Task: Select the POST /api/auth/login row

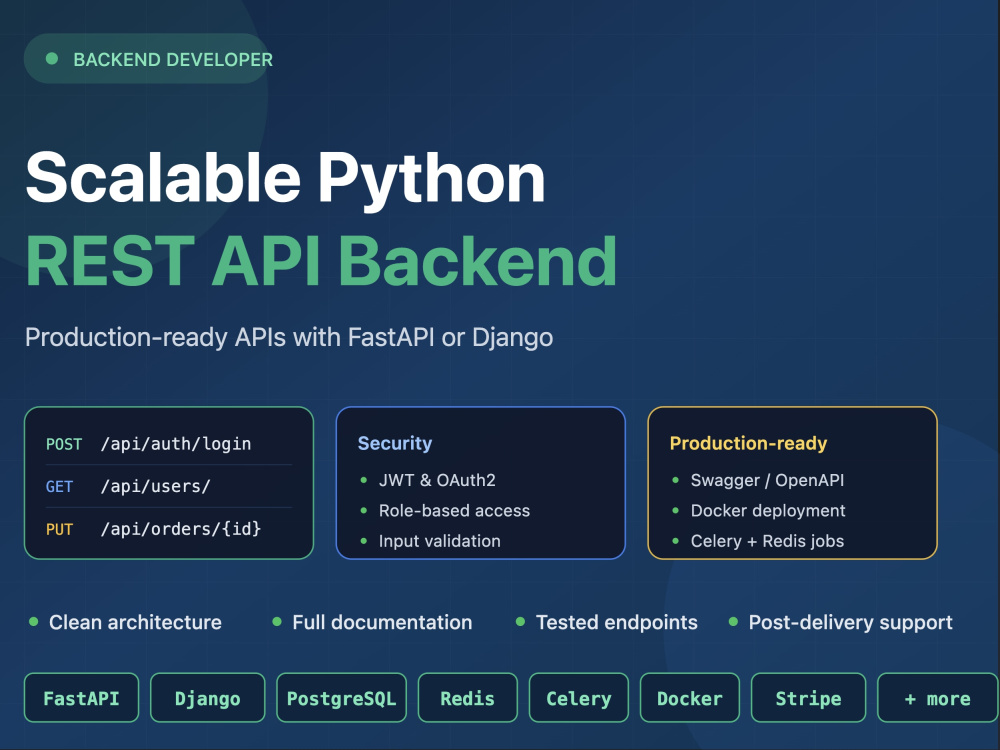Action: pos(169,444)
